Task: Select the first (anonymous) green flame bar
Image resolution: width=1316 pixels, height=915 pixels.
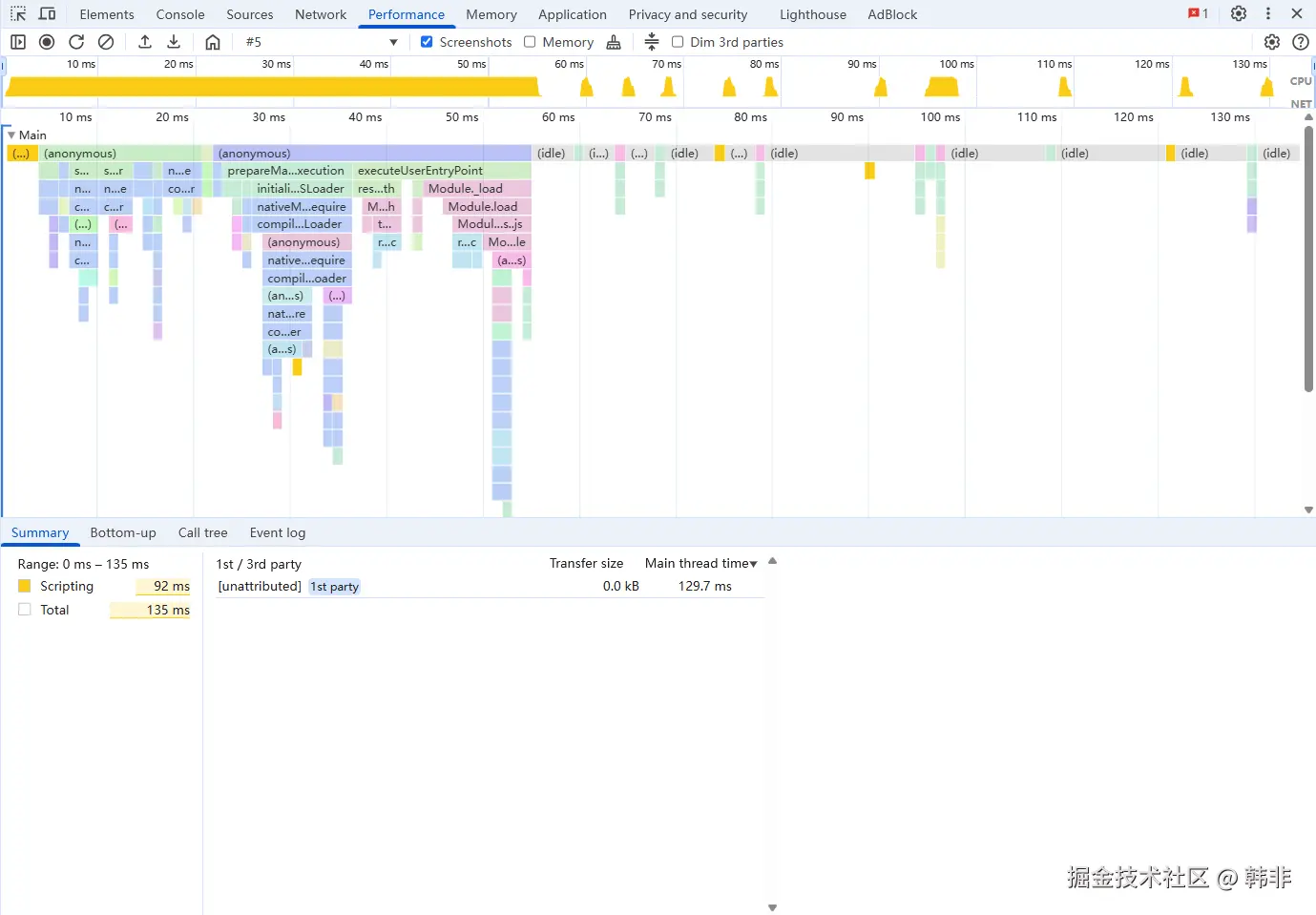Action: [x=121, y=153]
